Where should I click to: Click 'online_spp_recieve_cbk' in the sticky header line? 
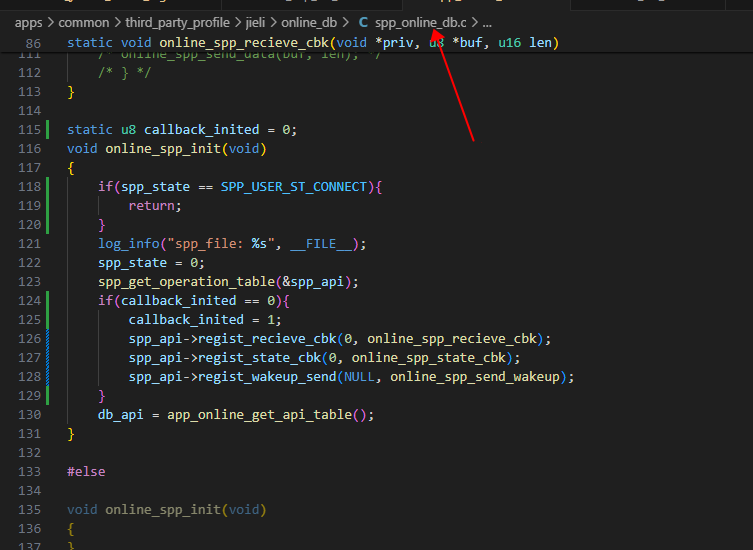pos(244,43)
